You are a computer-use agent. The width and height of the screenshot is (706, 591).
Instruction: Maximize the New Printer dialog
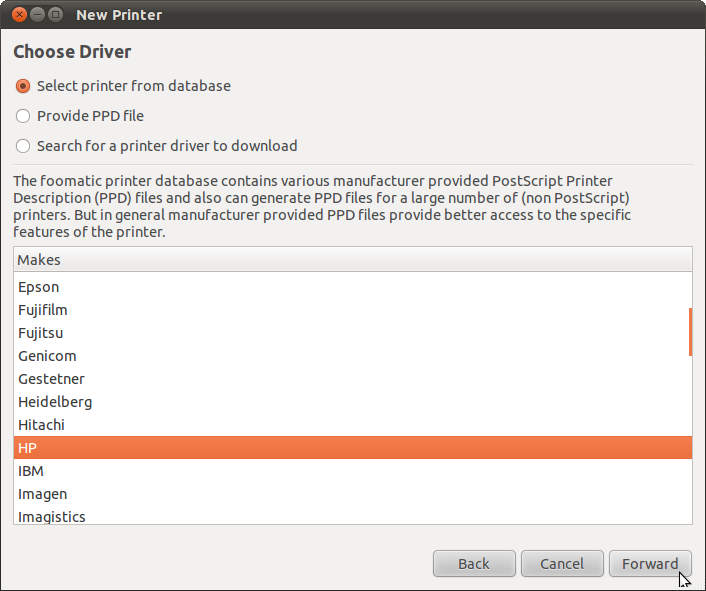pyautogui.click(x=55, y=15)
